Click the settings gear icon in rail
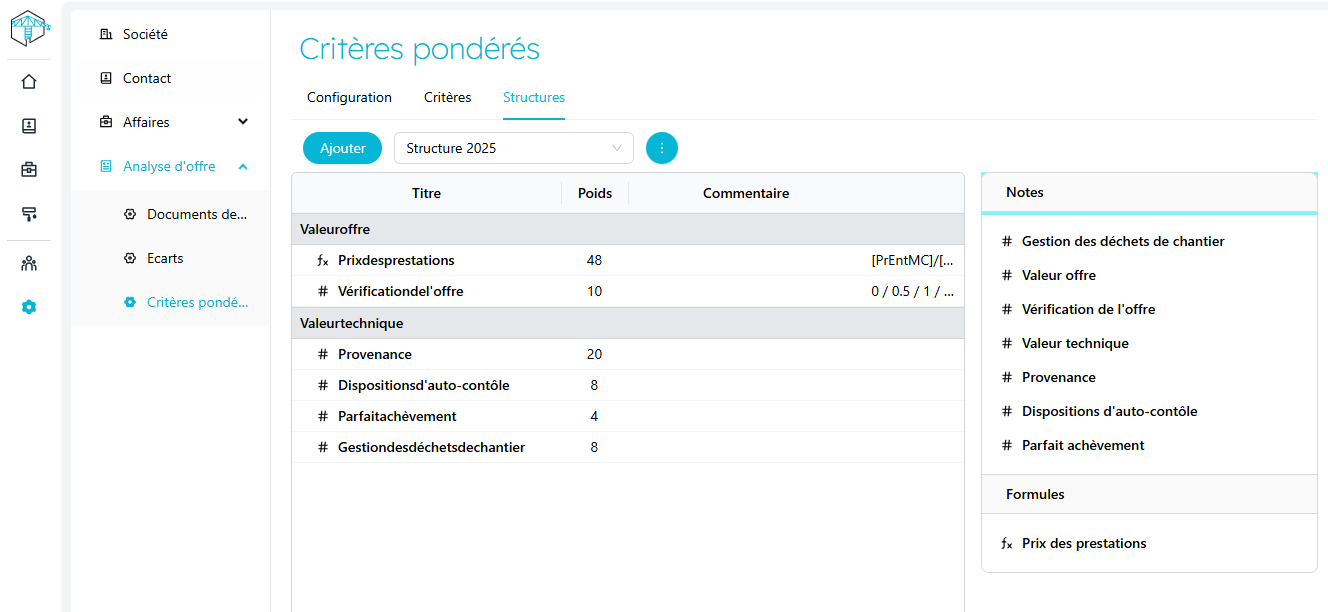The height and width of the screenshot is (612, 1328). (29, 307)
